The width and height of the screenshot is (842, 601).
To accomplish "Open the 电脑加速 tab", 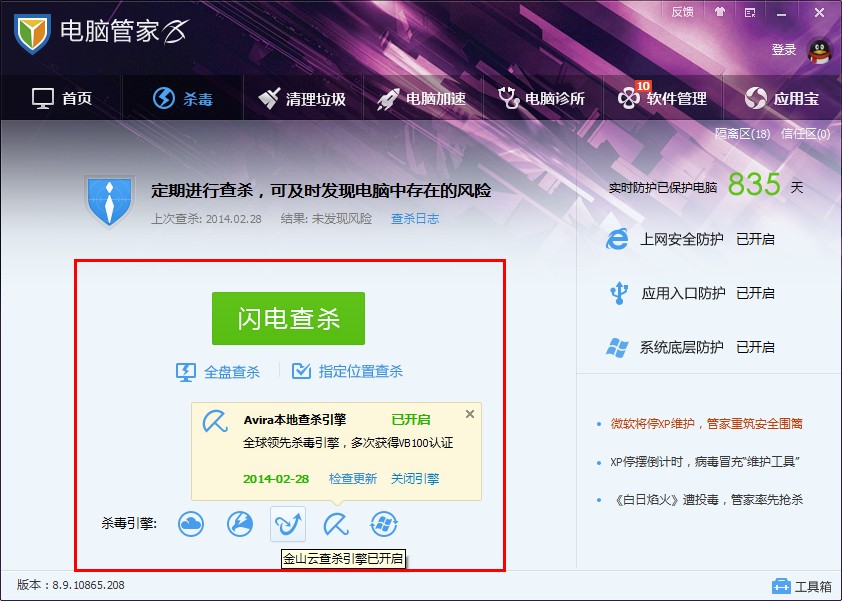I will 422,99.
